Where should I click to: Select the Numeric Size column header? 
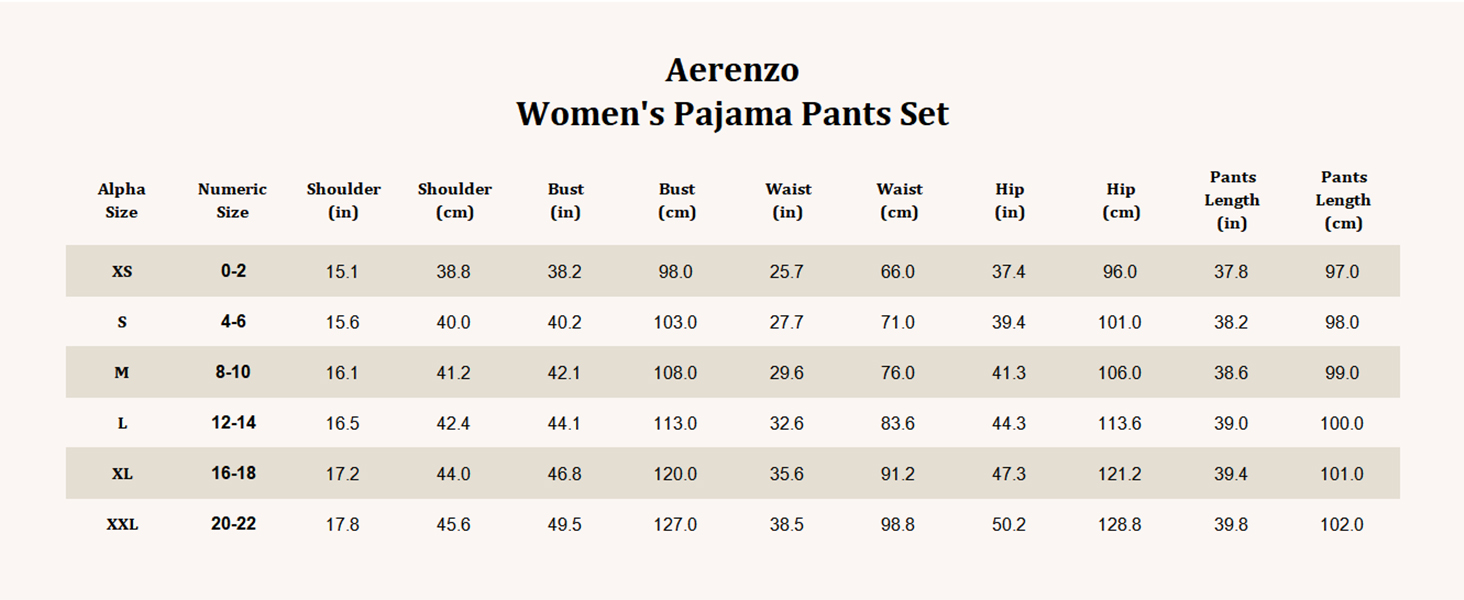[233, 200]
